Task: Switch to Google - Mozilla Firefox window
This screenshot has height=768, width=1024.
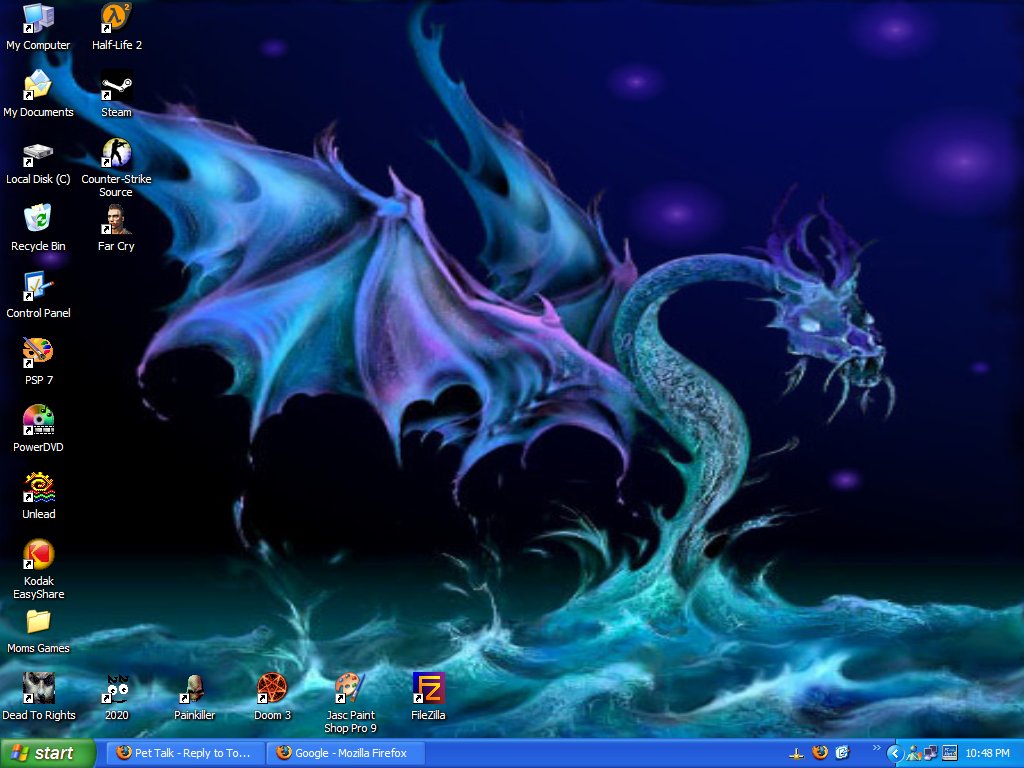Action: pyautogui.click(x=345, y=753)
